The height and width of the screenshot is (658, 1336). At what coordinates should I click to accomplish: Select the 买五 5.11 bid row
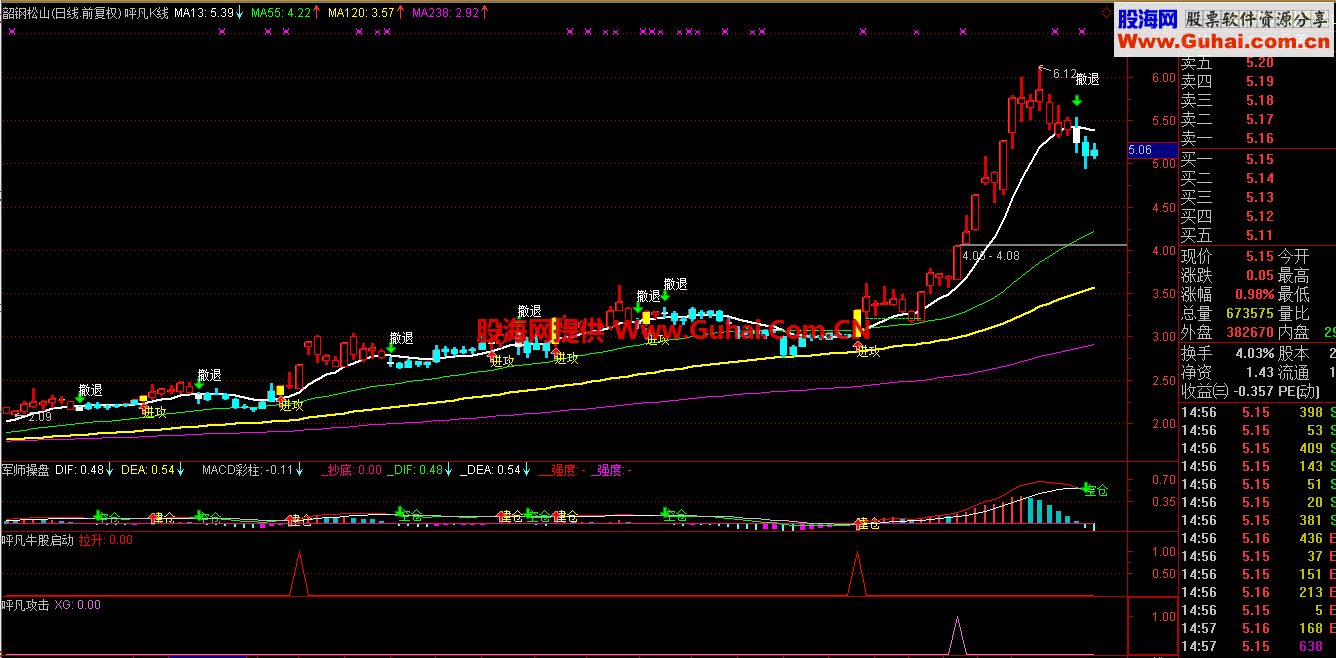point(1257,235)
